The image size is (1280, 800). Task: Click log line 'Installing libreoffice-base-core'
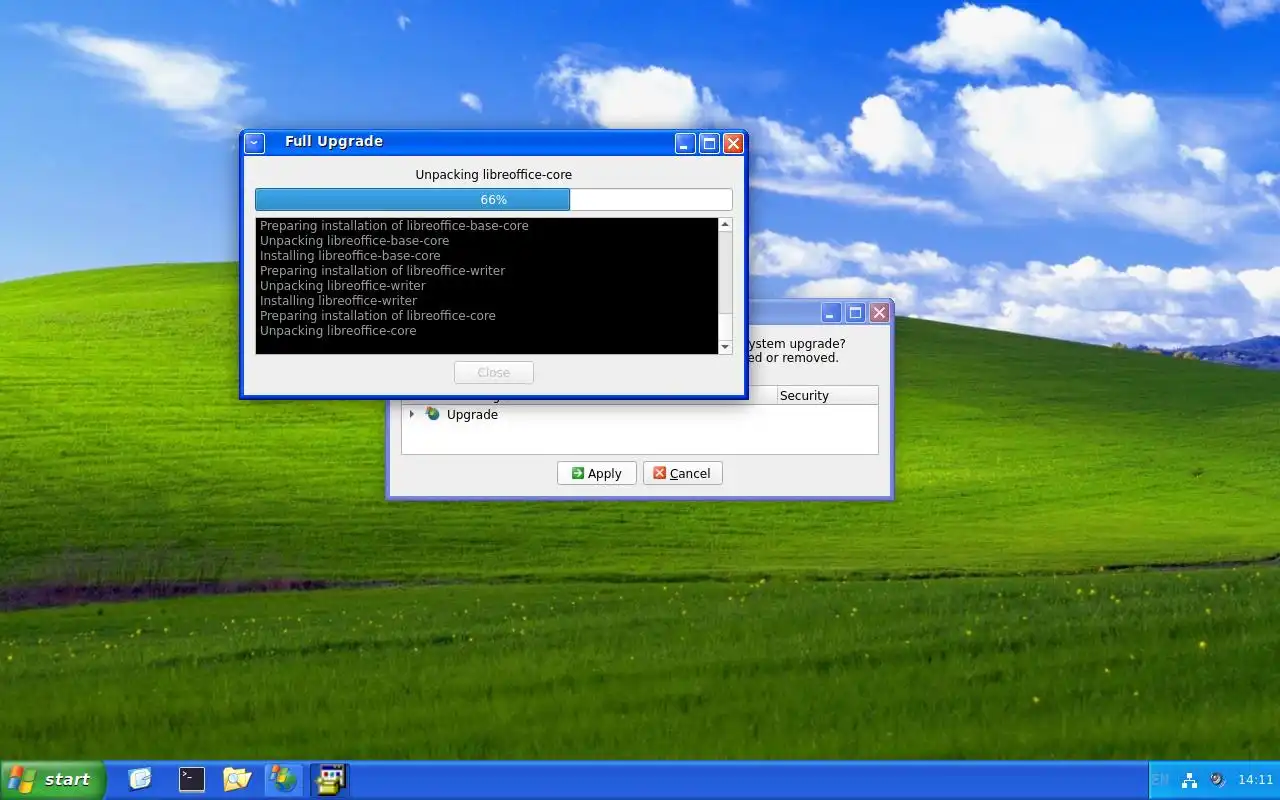point(350,256)
